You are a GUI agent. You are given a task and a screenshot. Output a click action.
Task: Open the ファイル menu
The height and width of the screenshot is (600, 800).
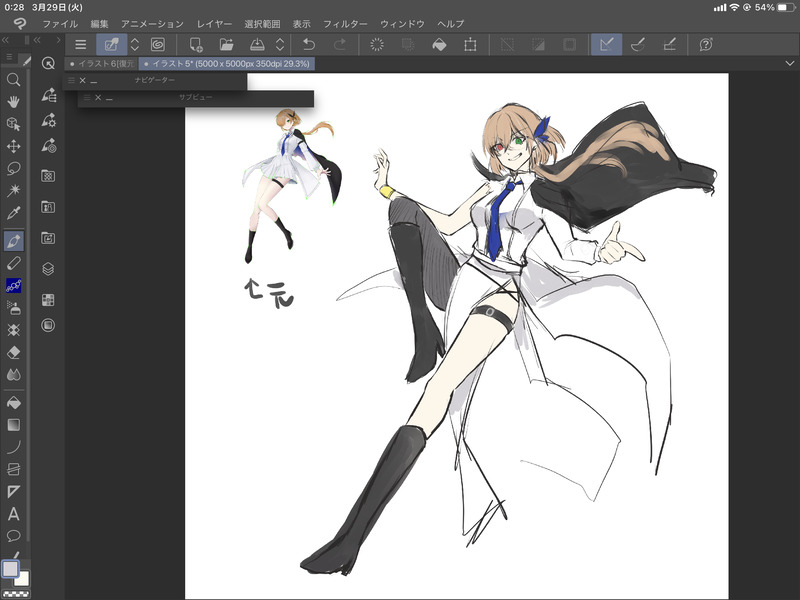[60, 24]
